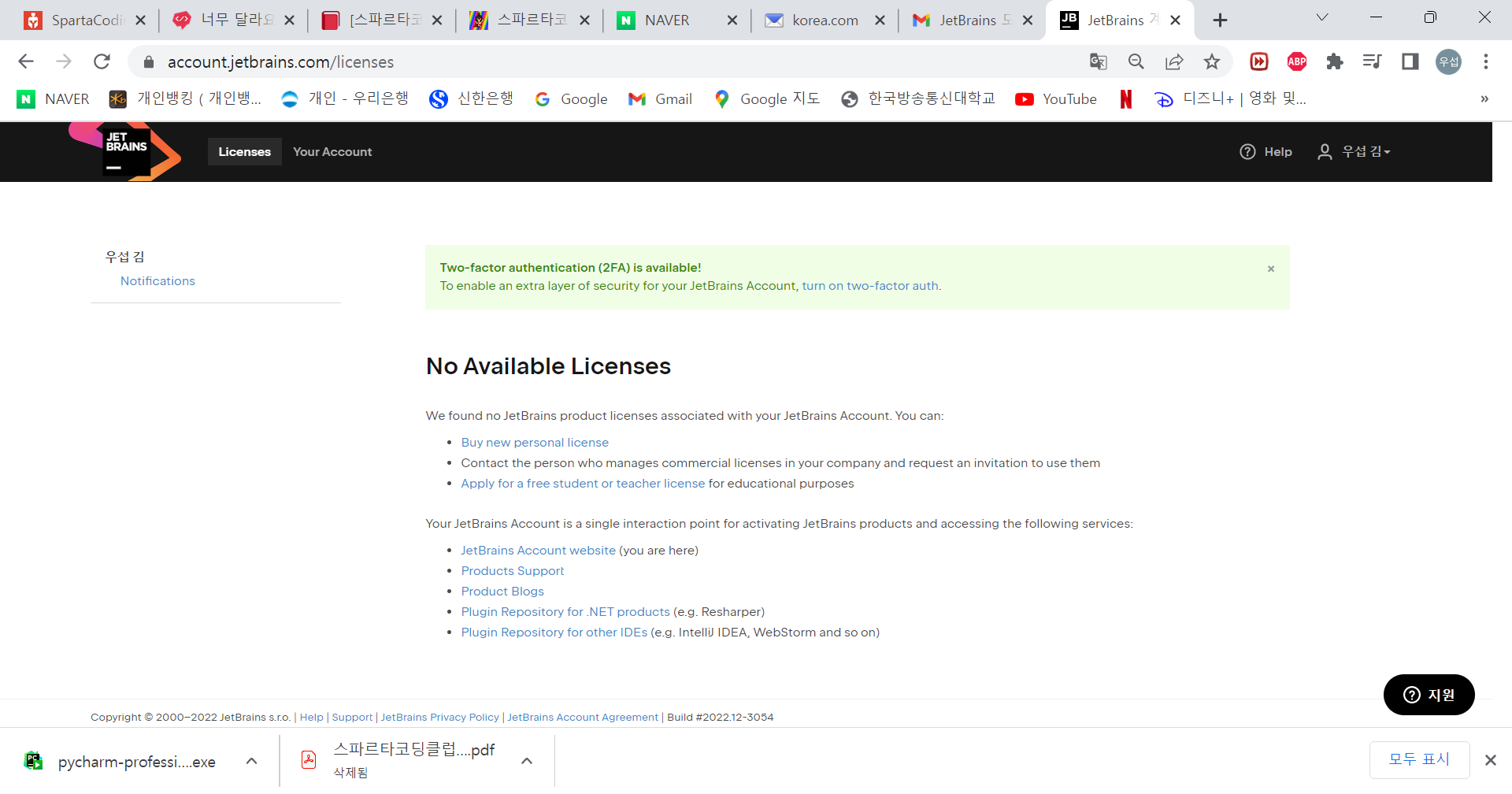Click turn on two-factor auth link

(870, 286)
